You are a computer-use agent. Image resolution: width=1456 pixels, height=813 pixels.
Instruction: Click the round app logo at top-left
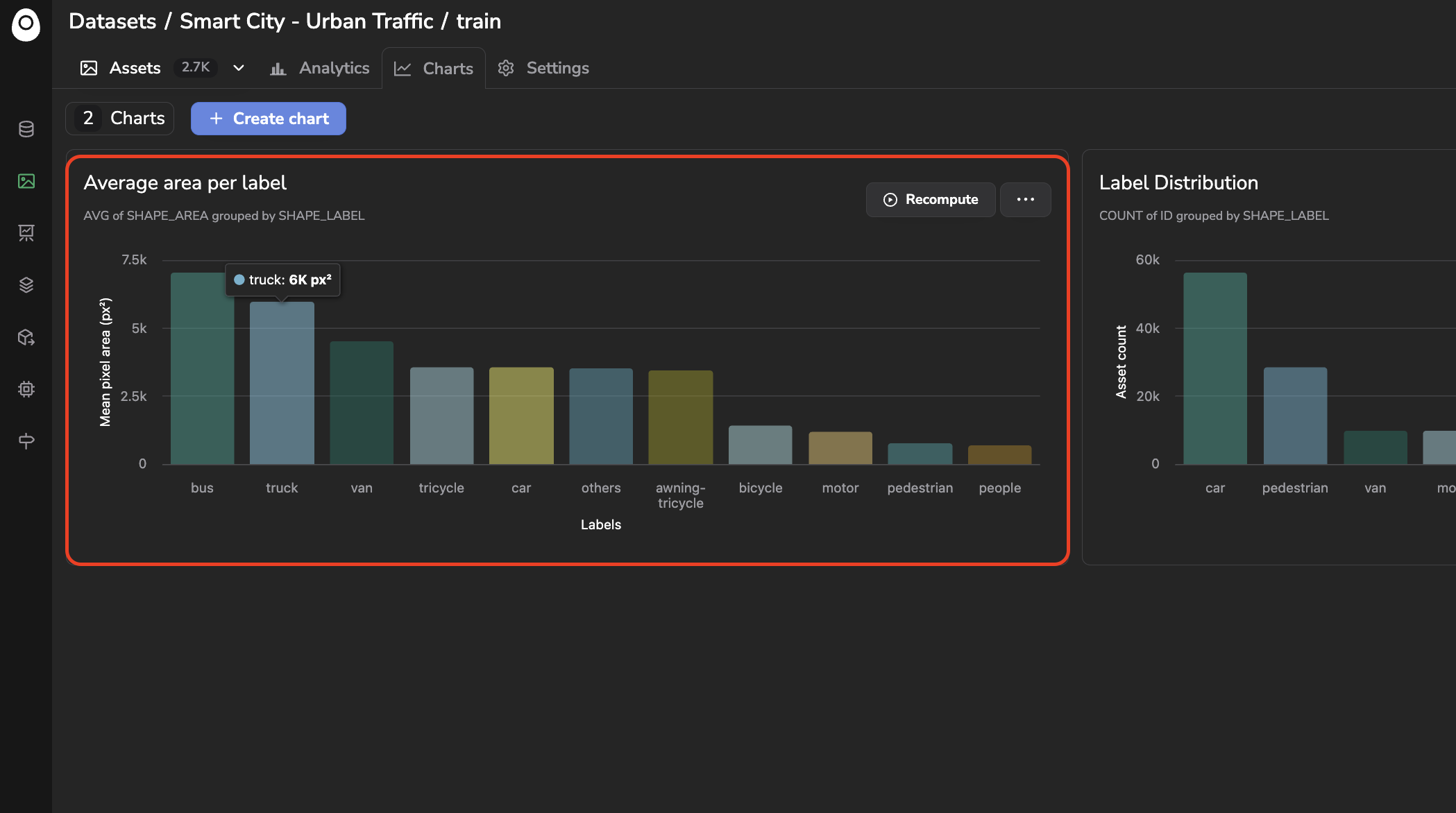coord(26,24)
